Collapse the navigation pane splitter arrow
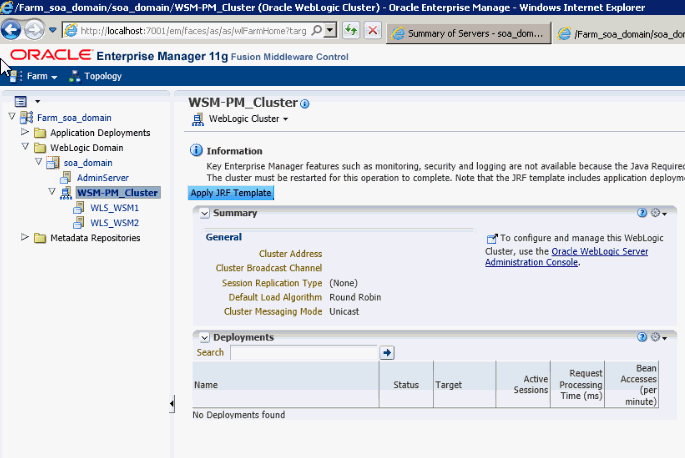Screen dimensions: 685x458 click(x=172, y=403)
